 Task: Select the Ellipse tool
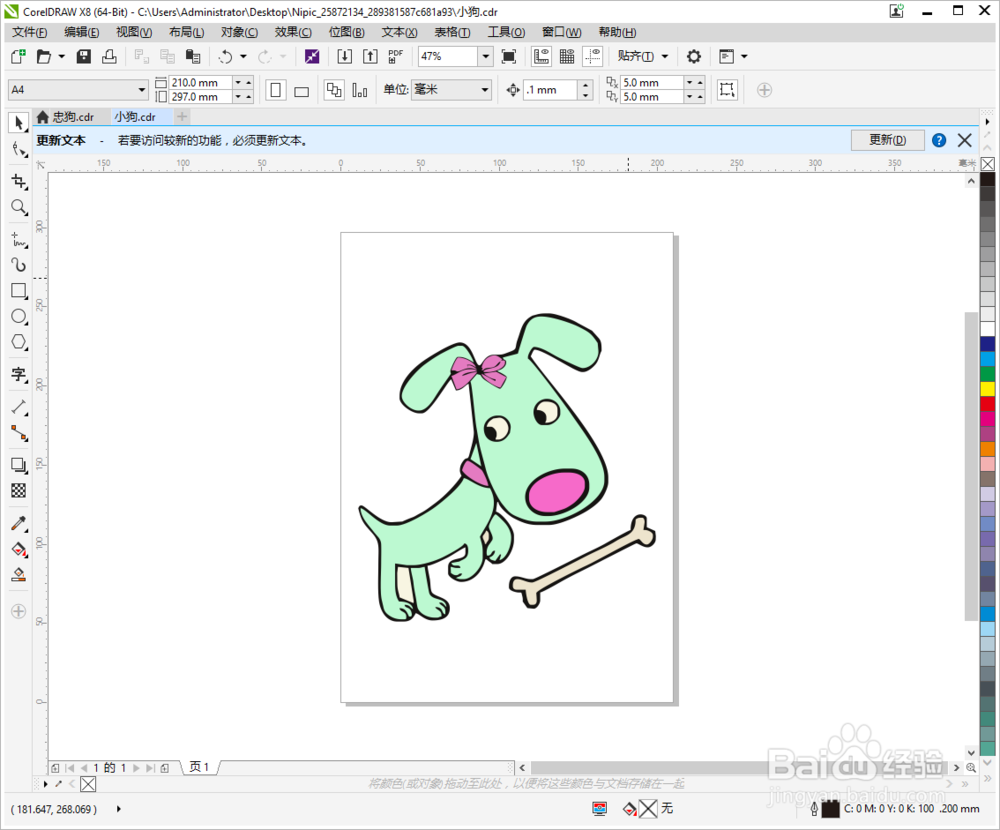coord(18,316)
